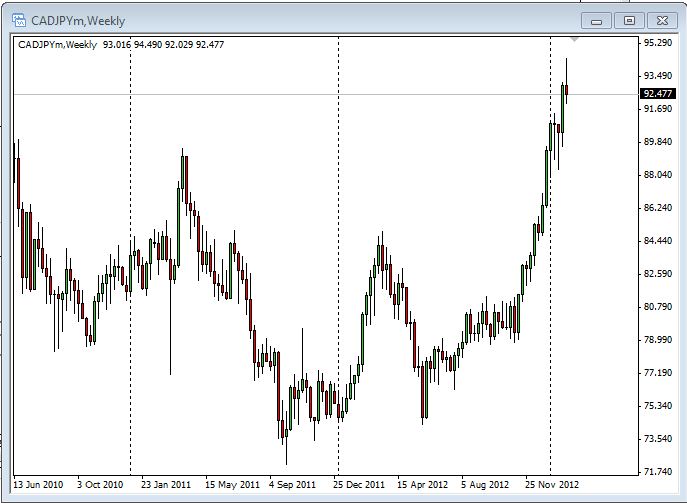This screenshot has width=687, height=503.
Task: Click the 86.240 price scale label
Action: tap(658, 207)
